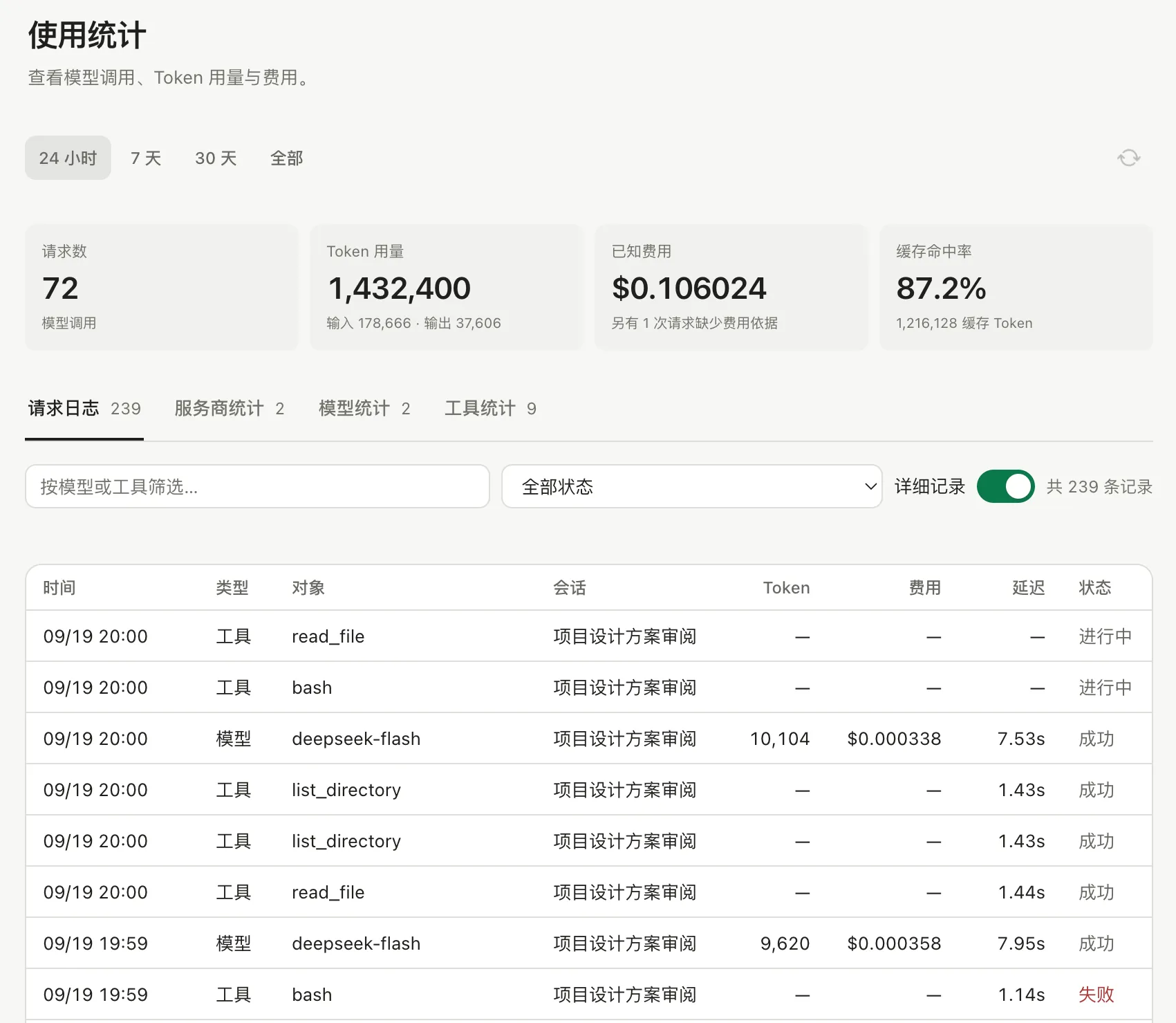Click the 1.14s latency value

[x=1021, y=995]
